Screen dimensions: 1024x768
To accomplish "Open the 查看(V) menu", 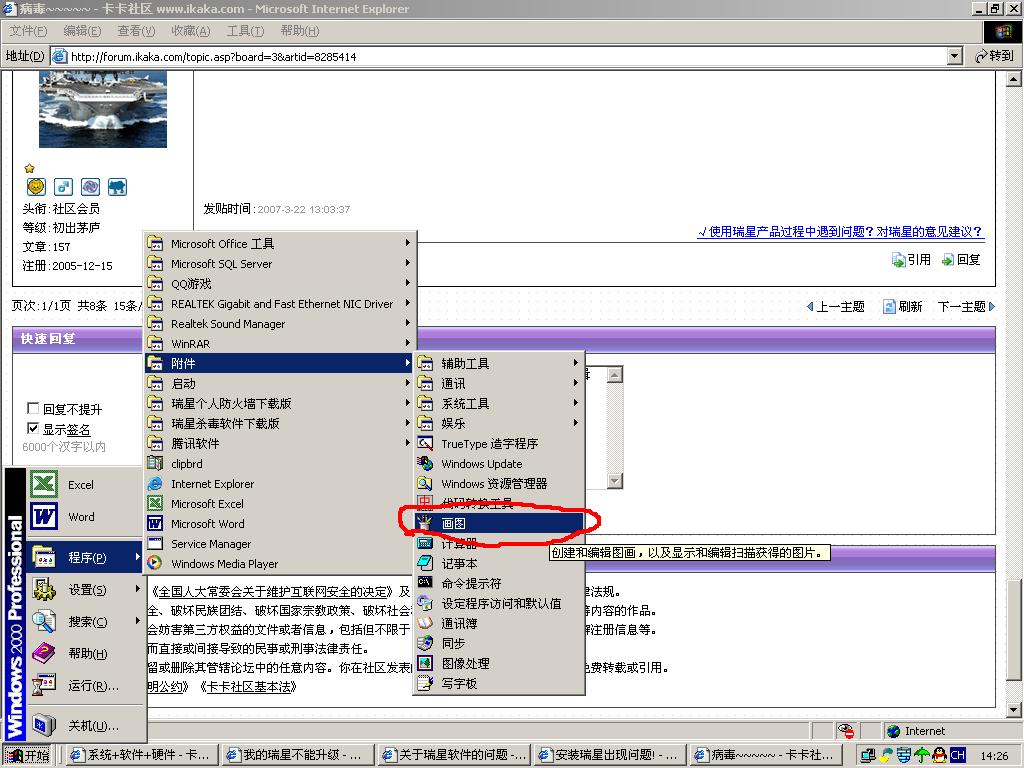I will coord(136,31).
